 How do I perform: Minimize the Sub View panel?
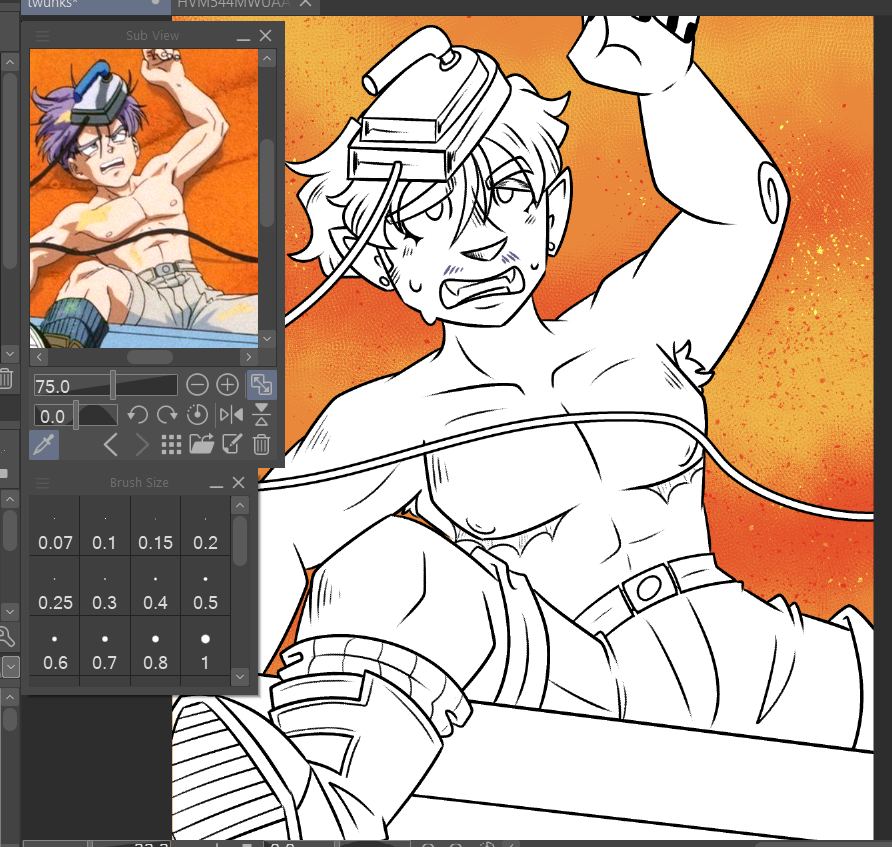(x=243, y=38)
